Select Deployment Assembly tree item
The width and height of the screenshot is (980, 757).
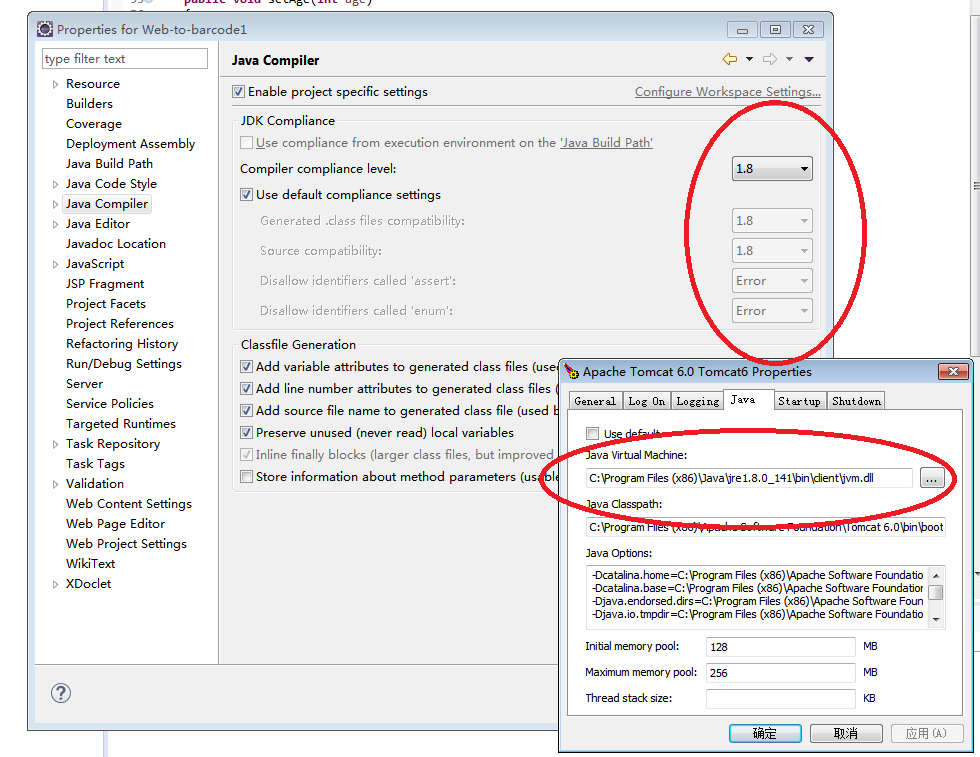(131, 144)
